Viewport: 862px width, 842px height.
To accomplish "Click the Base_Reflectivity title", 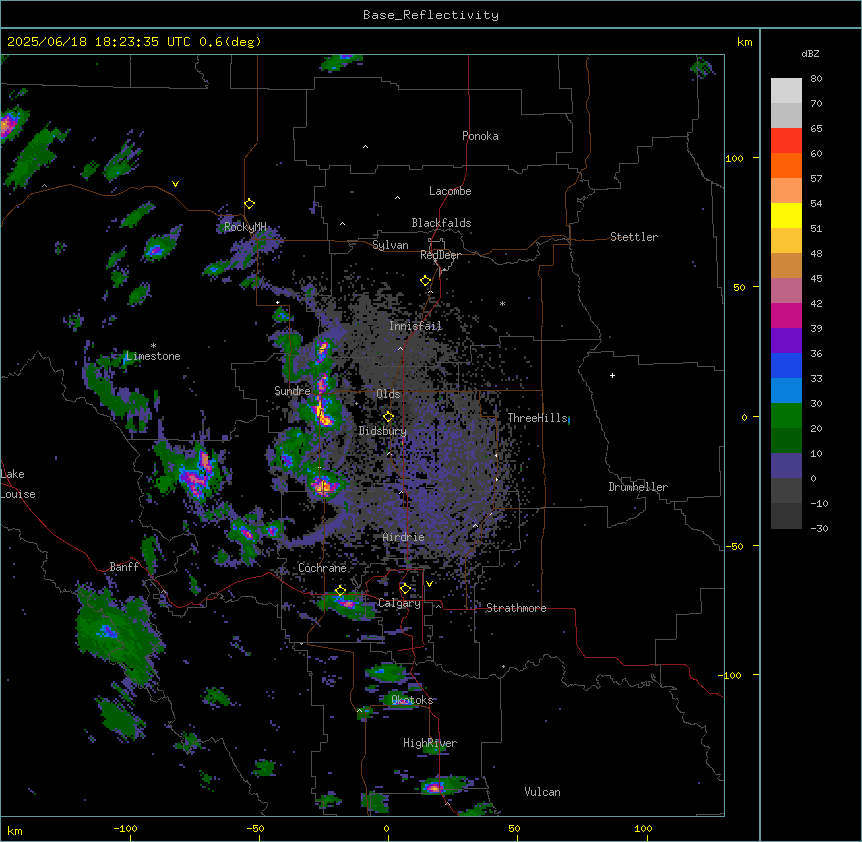I will point(431,15).
